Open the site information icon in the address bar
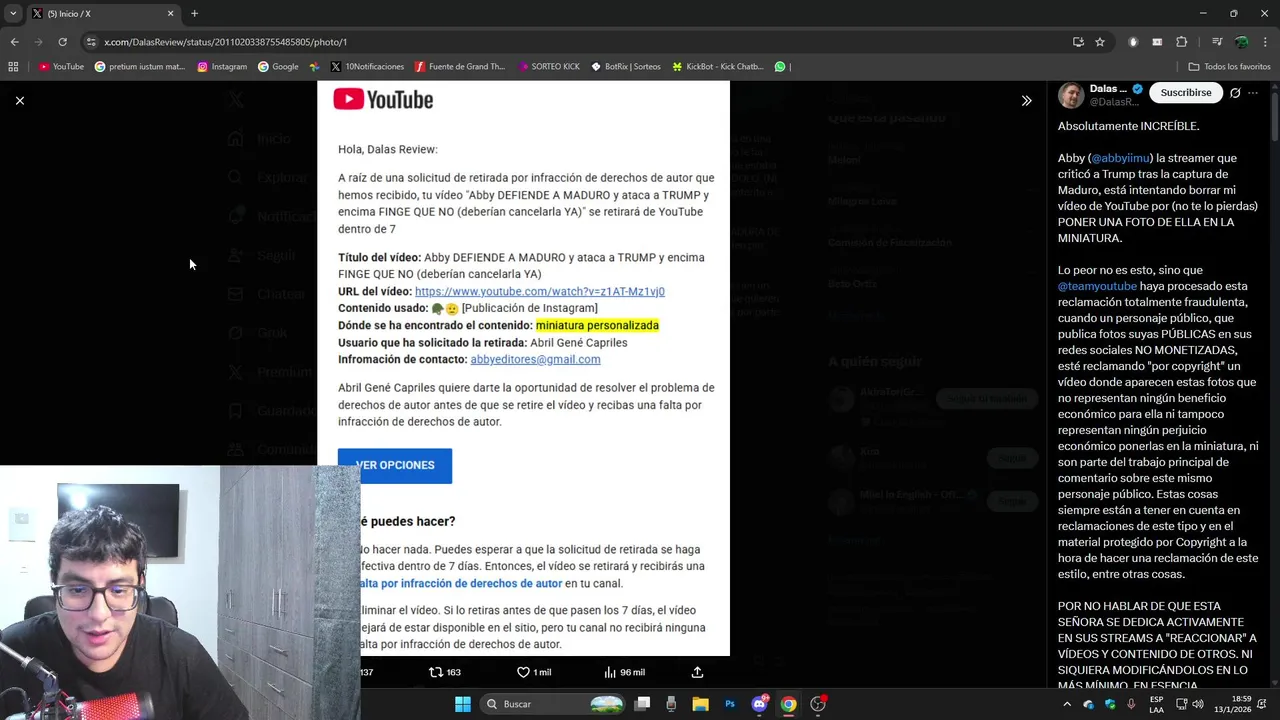 91,42
